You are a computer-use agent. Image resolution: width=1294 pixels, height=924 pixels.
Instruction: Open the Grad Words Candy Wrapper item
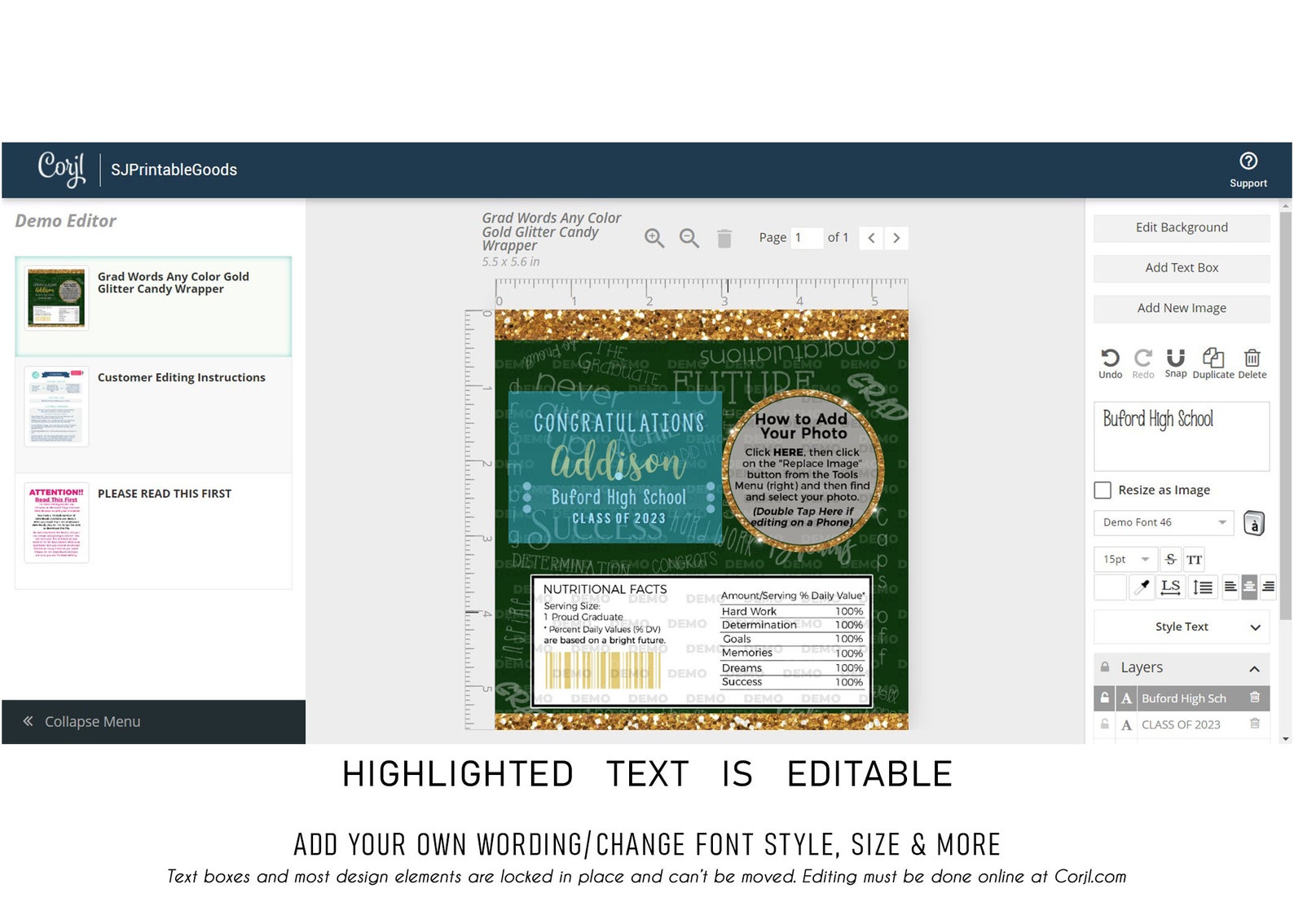[153, 306]
